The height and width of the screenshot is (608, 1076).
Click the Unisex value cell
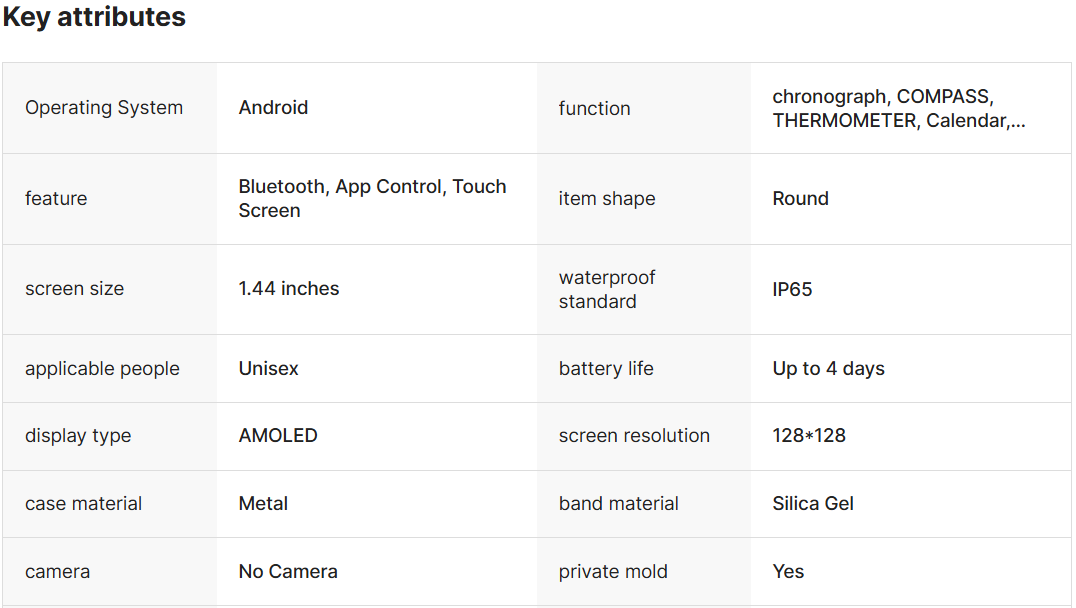pos(268,369)
